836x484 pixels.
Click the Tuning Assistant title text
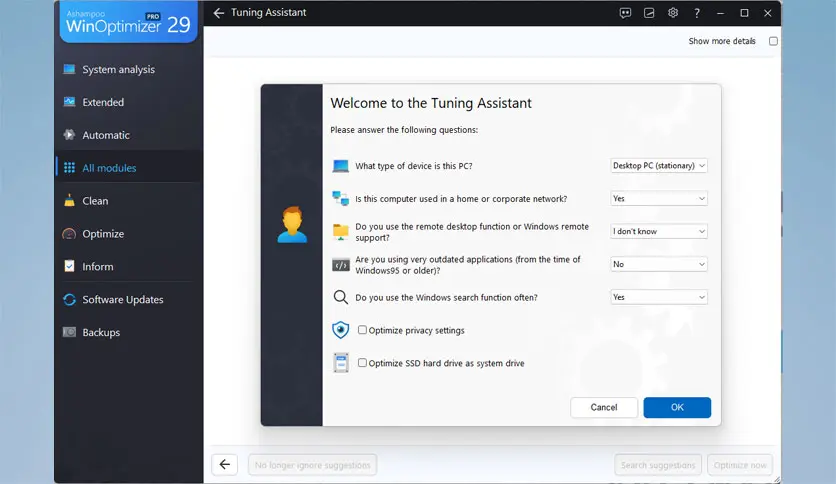click(x=269, y=12)
